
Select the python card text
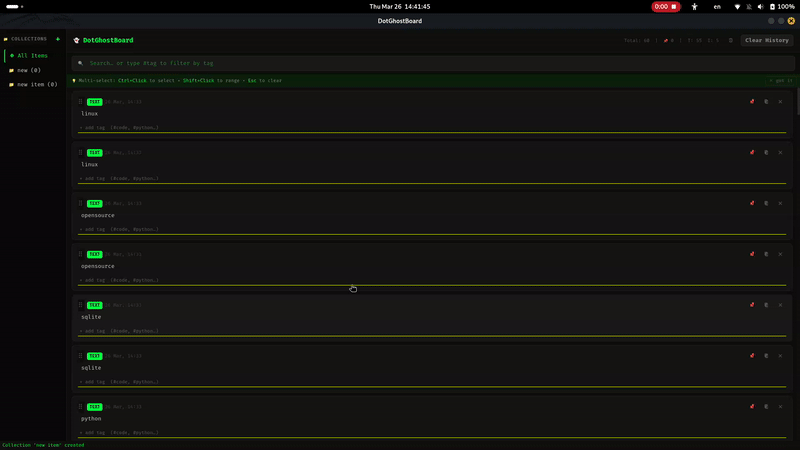[x=91, y=418]
